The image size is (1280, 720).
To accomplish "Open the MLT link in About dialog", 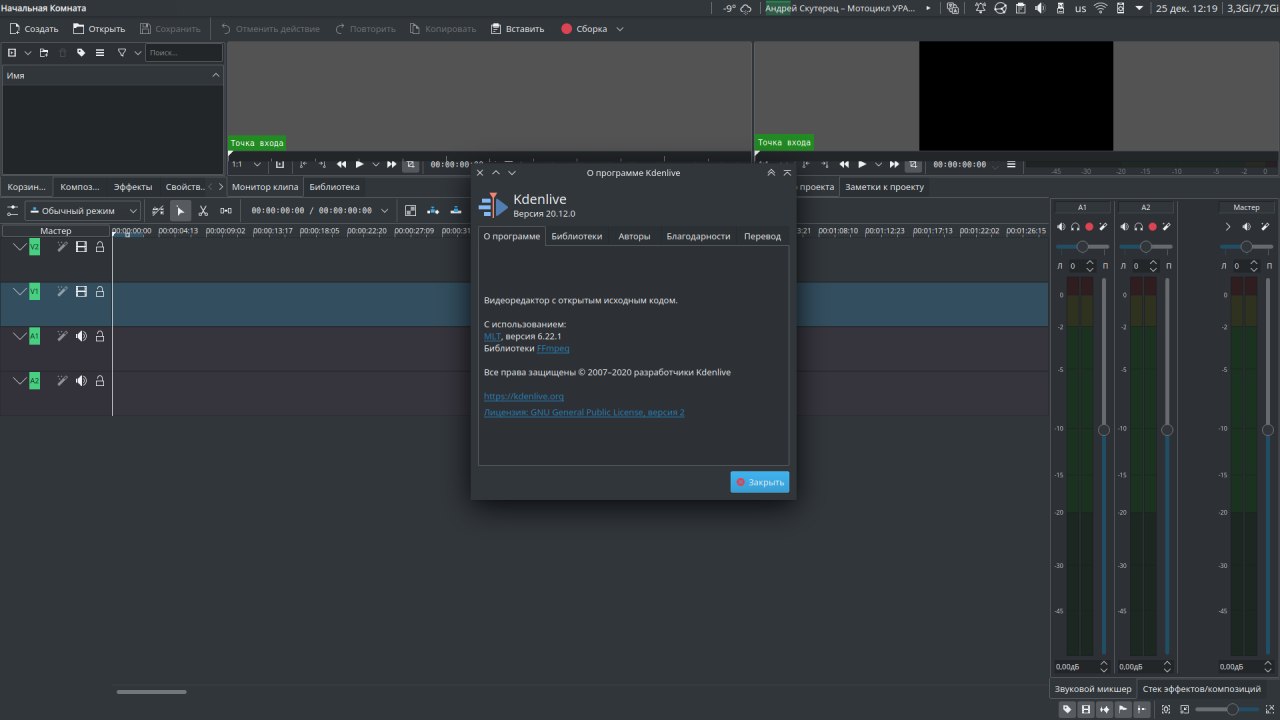I will click(x=492, y=337).
